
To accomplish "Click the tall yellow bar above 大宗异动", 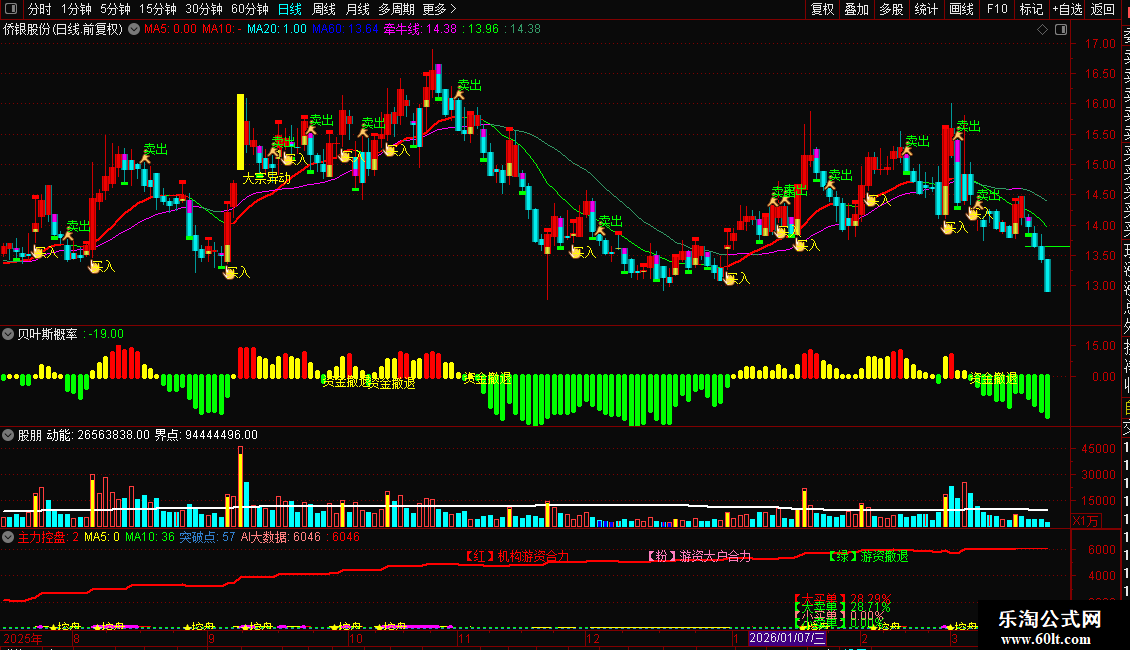I will [x=241, y=132].
